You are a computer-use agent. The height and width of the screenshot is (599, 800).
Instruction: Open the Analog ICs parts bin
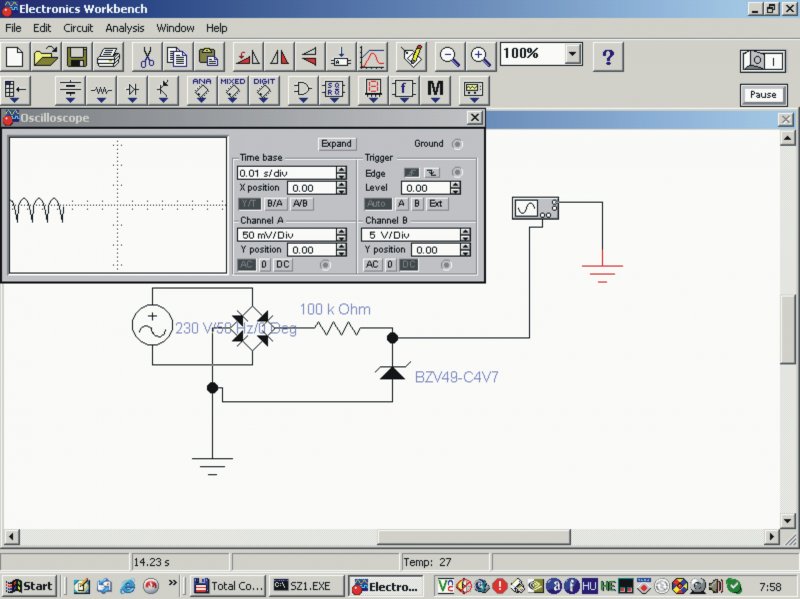tap(202, 90)
